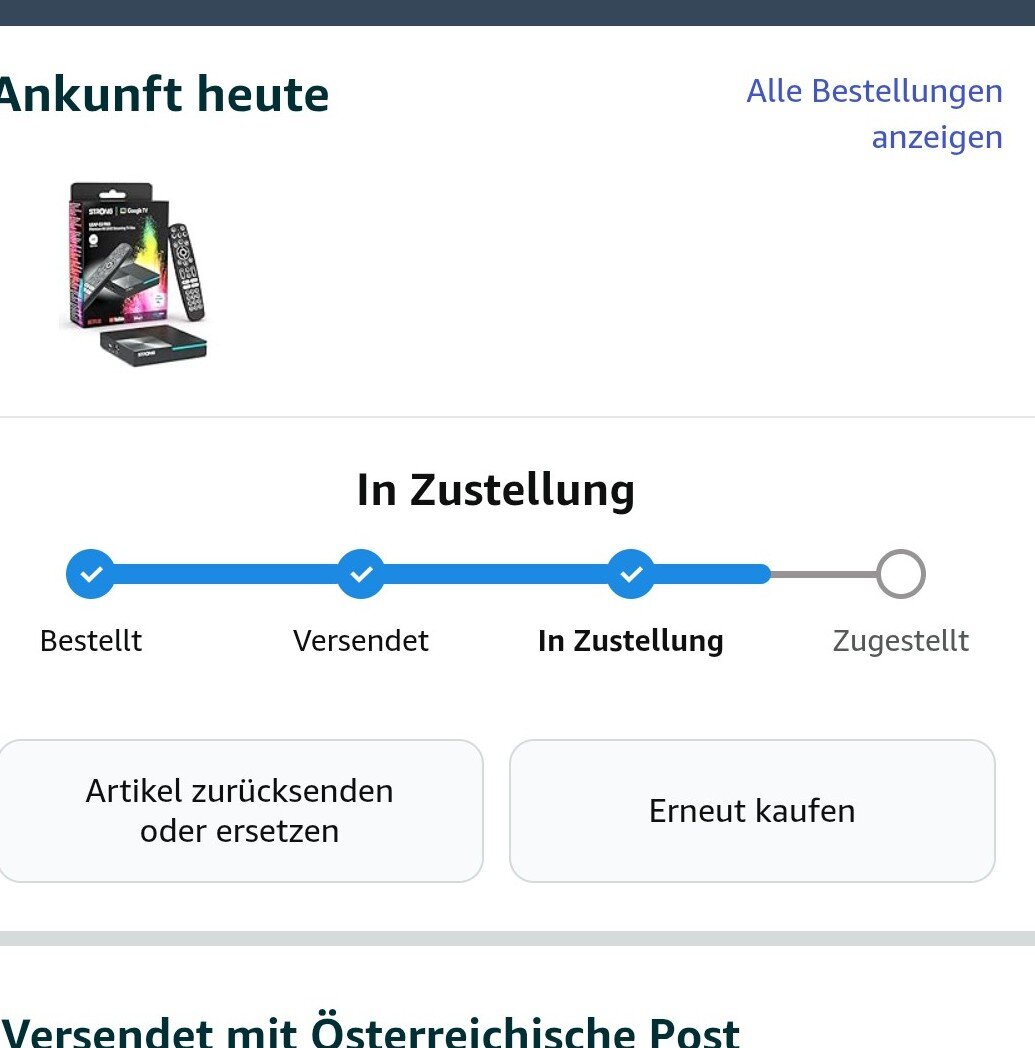Click the Erneut kaufen button

pos(752,811)
